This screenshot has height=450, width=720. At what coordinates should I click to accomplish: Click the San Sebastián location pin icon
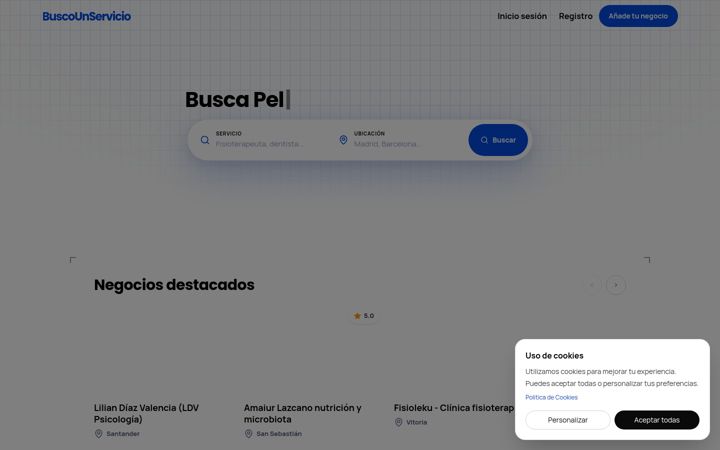(x=248, y=433)
